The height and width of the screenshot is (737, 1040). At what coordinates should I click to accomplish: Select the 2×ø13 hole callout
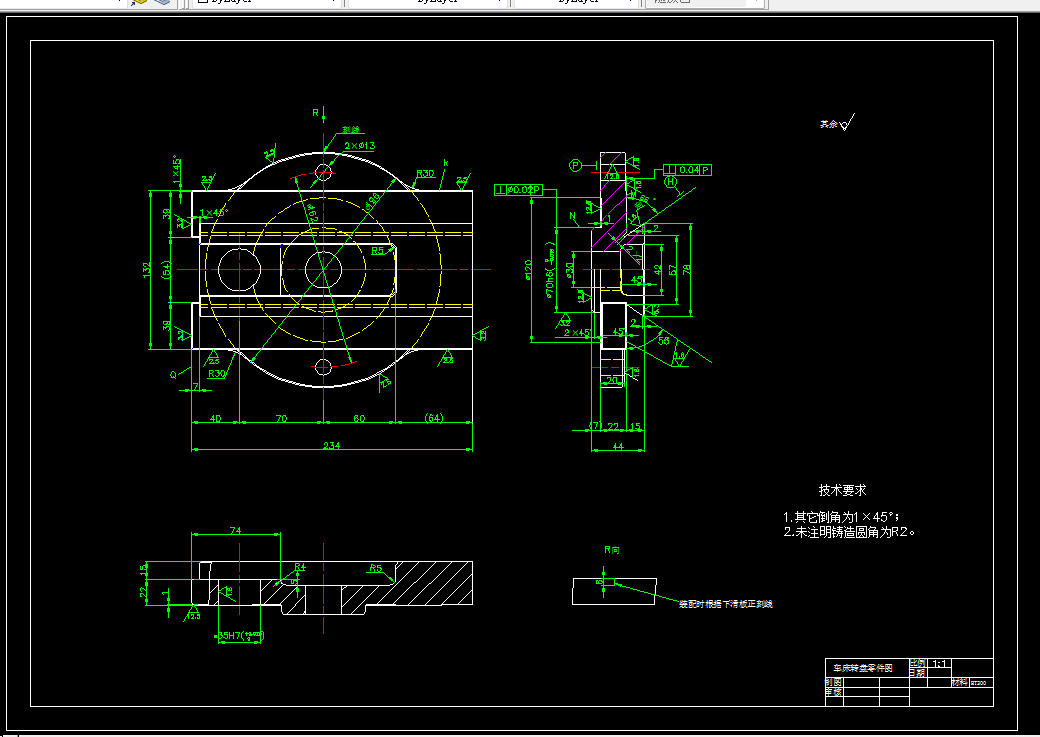(x=359, y=145)
